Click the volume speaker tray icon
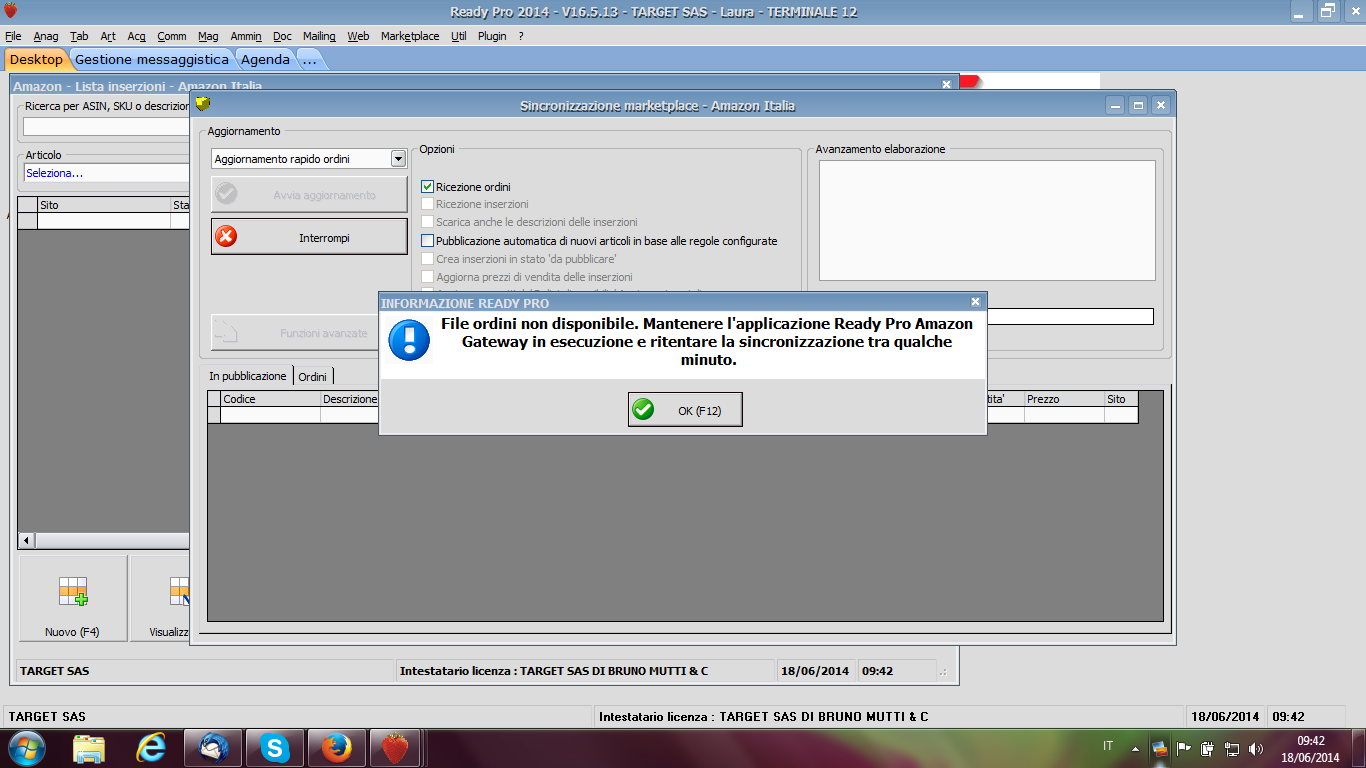This screenshot has width=1366, height=768. tap(1256, 748)
